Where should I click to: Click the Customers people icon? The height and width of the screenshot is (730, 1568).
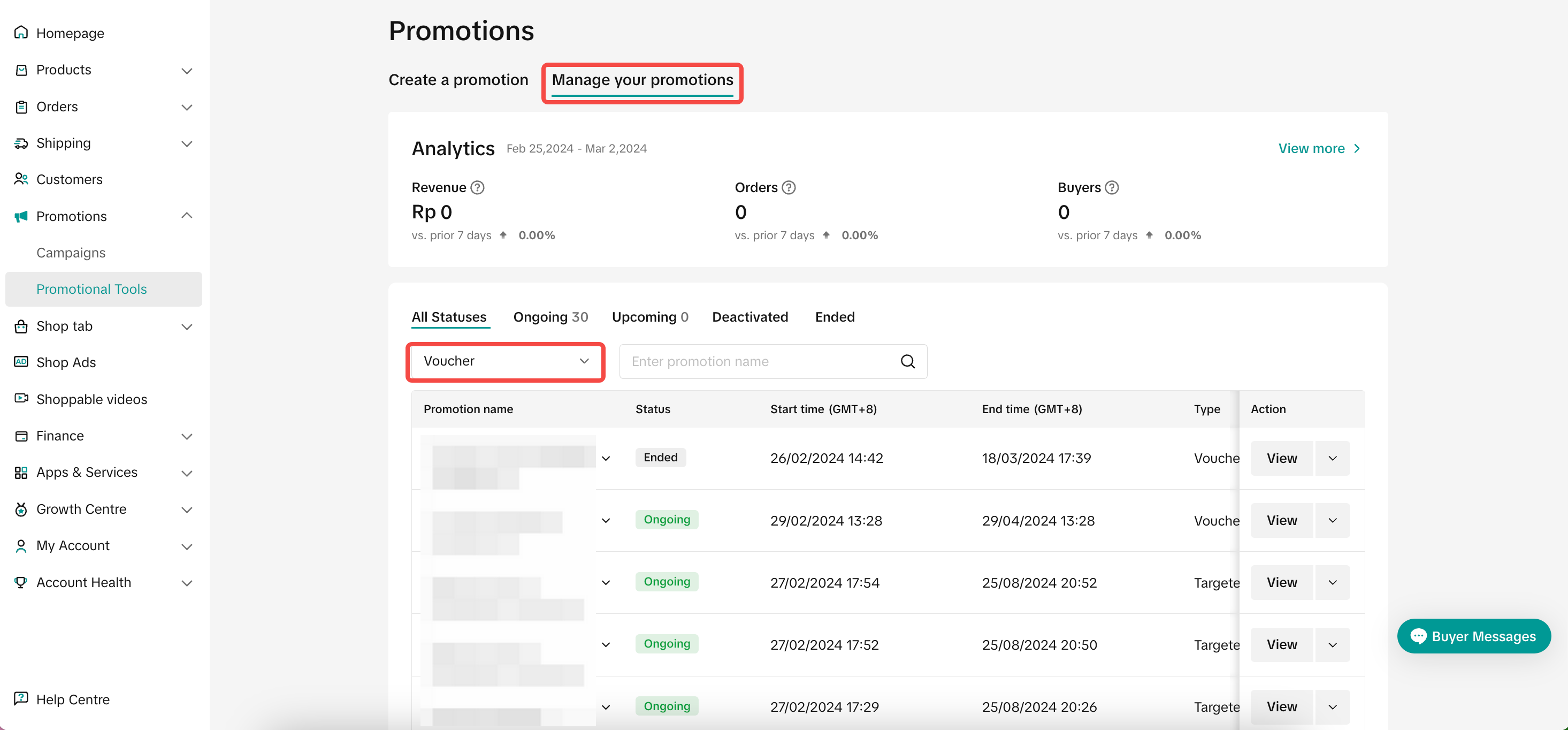(21, 179)
